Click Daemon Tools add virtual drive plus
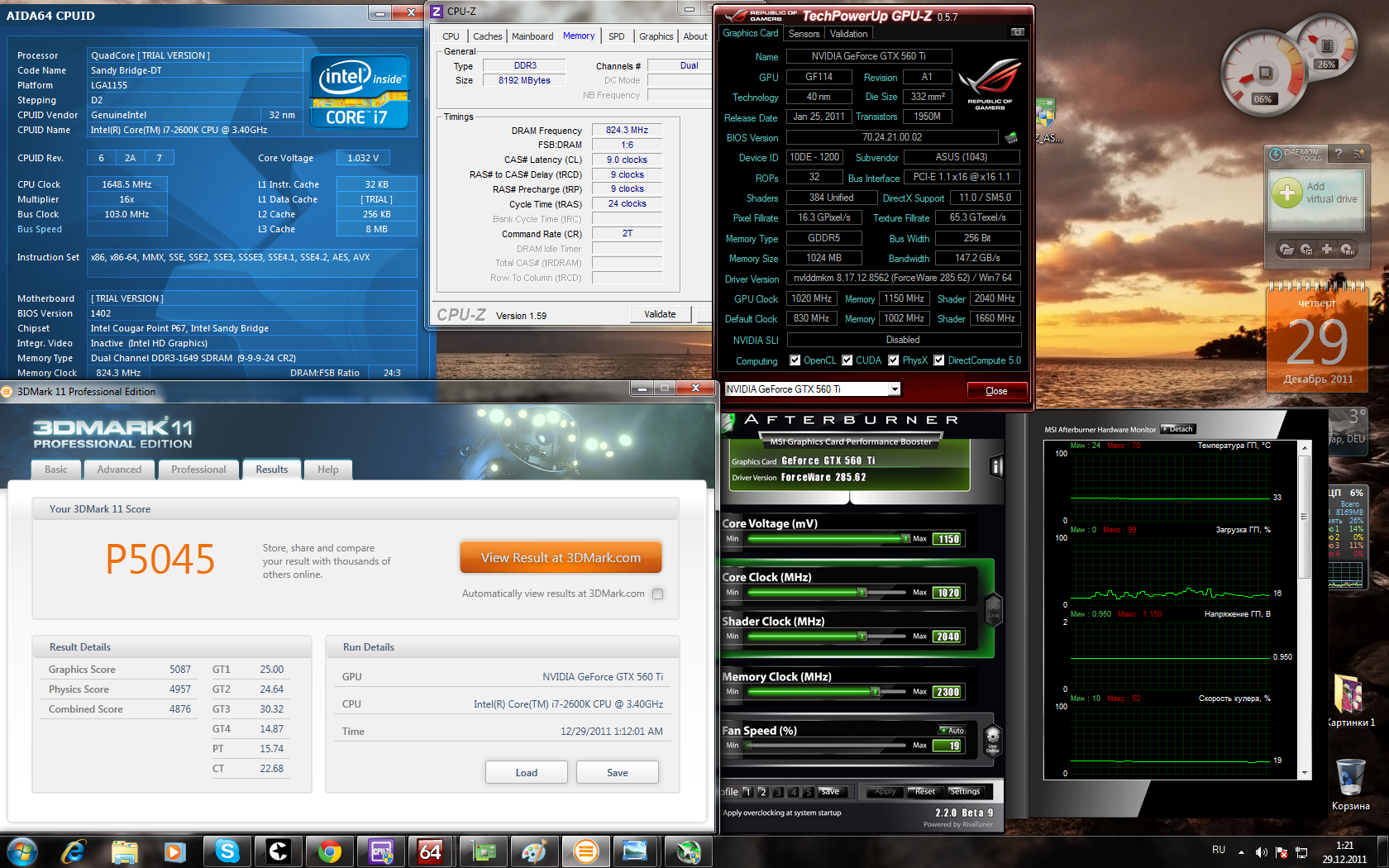 point(1286,193)
